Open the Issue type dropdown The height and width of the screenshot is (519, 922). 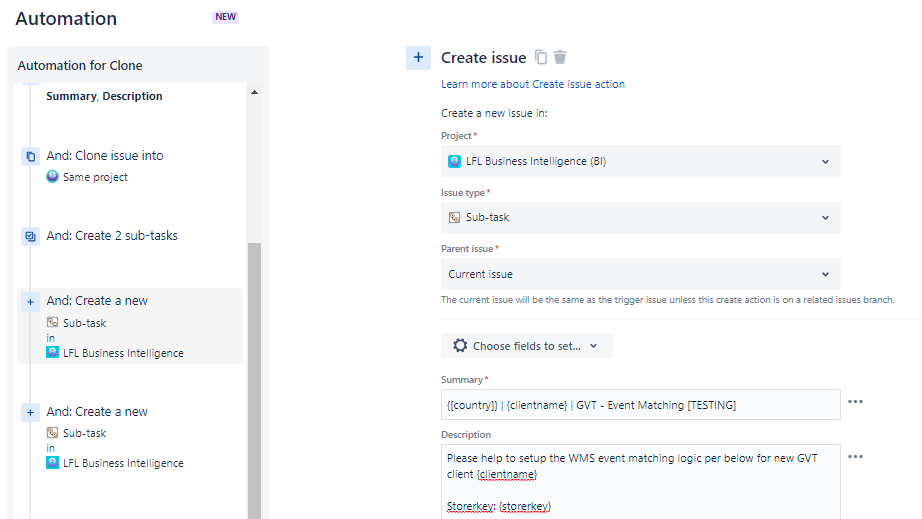(640, 217)
